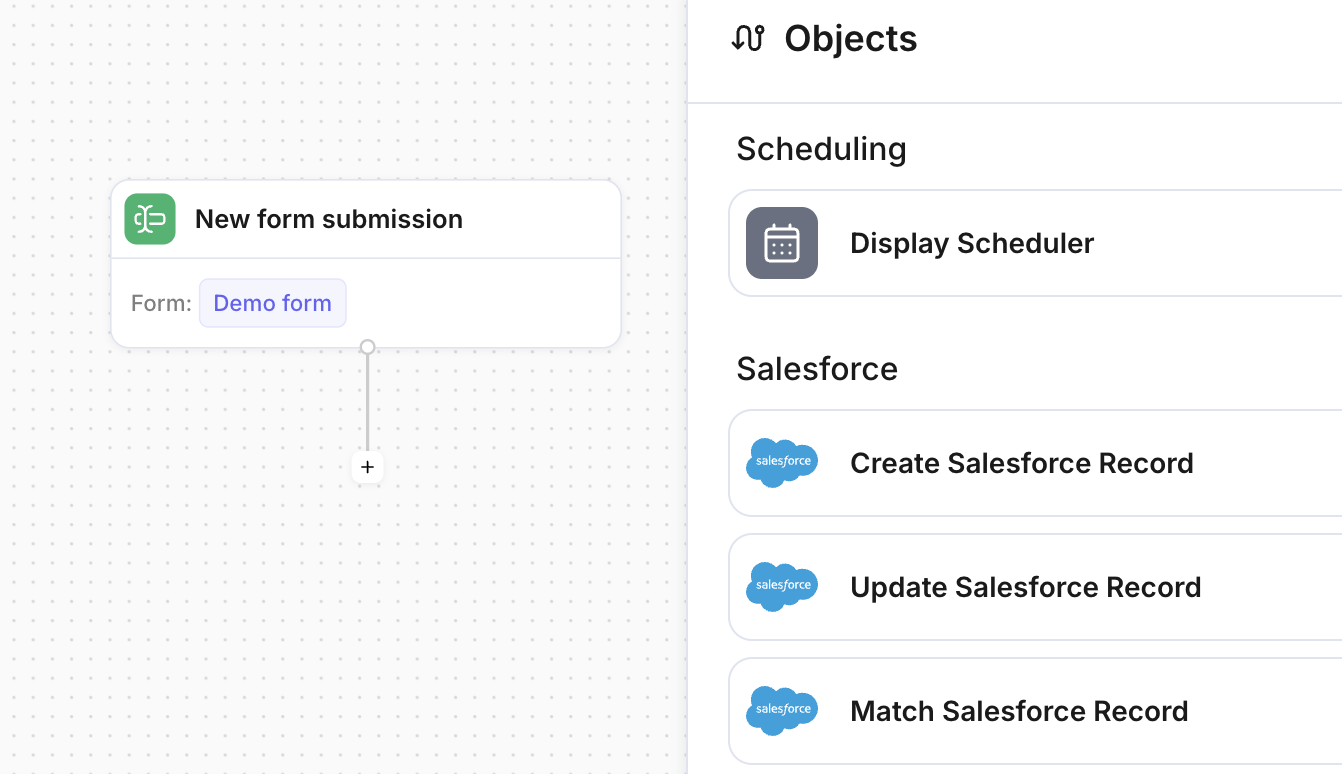The width and height of the screenshot is (1342, 774).
Task: Click the Form: label in the node
Action: [x=161, y=303]
